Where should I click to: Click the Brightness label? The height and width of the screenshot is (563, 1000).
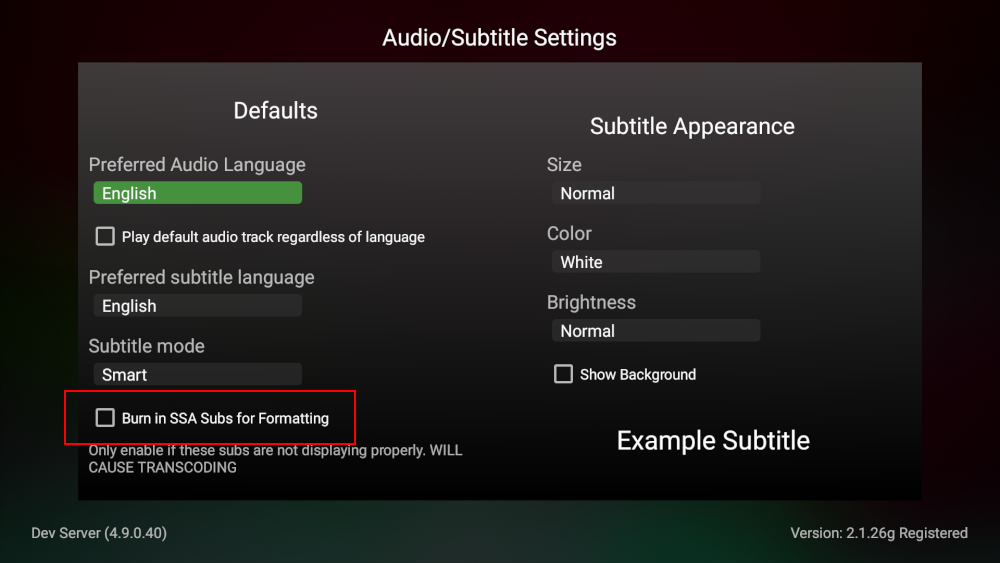(x=591, y=302)
